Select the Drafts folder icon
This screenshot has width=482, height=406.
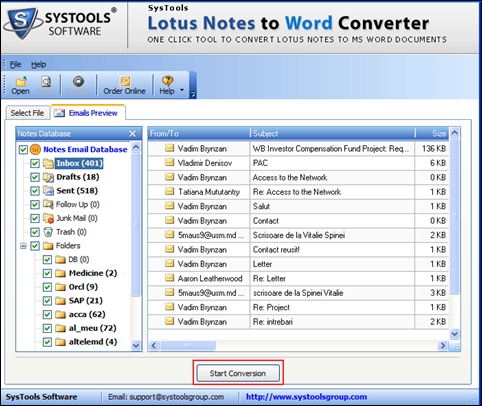pyautogui.click(x=48, y=177)
